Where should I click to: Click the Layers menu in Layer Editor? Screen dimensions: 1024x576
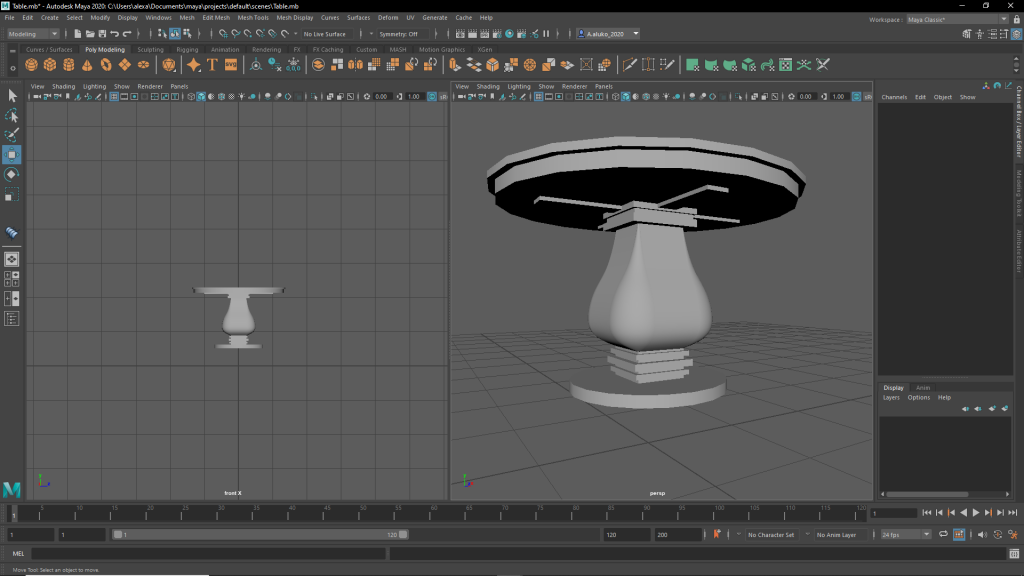[891, 397]
